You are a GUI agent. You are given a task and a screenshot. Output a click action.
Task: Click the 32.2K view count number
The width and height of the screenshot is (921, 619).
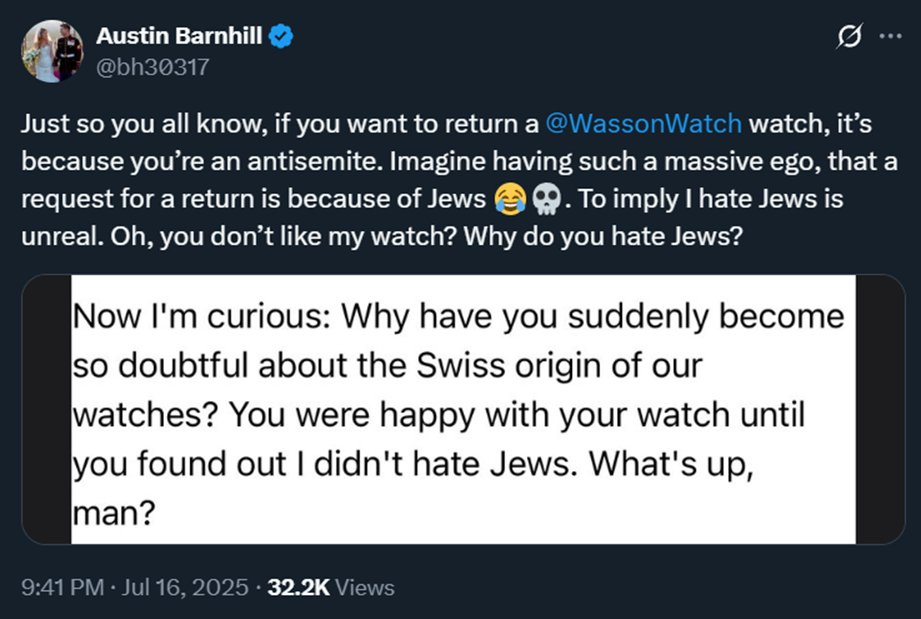[298, 588]
